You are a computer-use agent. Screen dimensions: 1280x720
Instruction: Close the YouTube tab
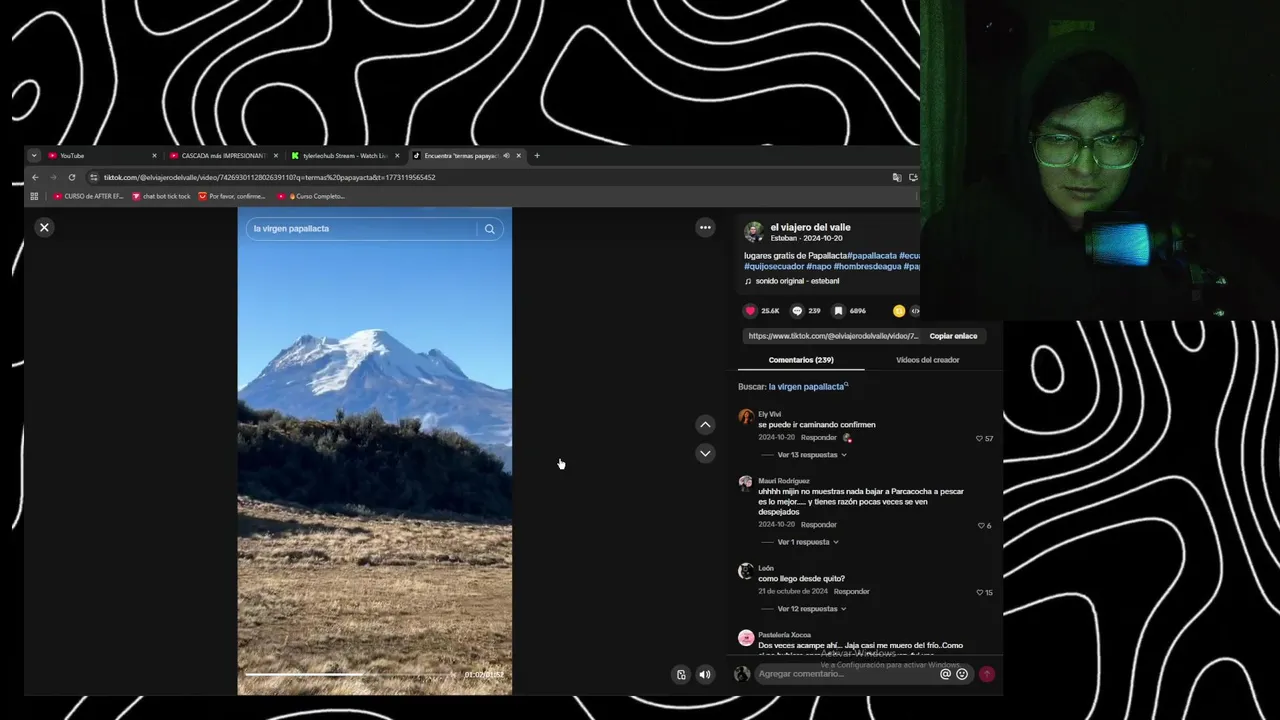[x=154, y=156]
